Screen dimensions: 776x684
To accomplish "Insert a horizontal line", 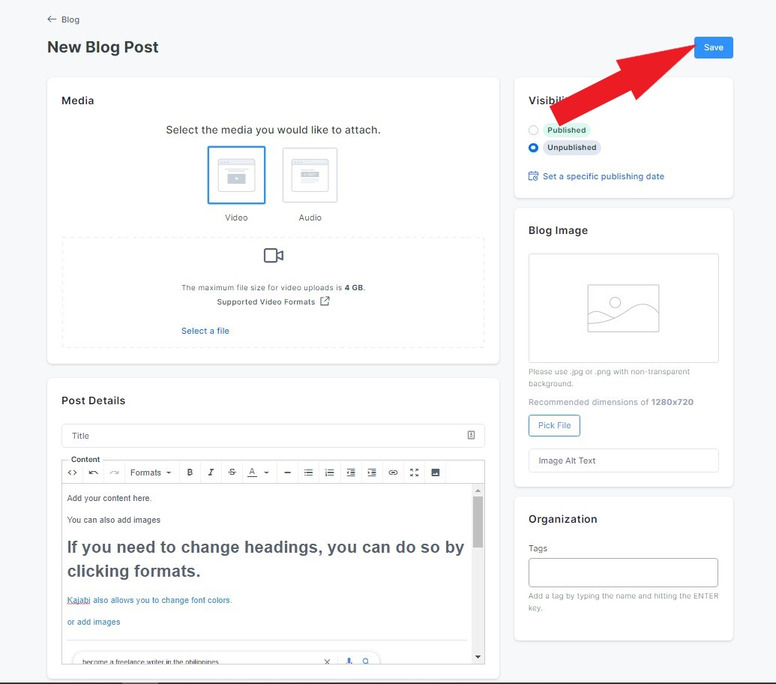I will pos(287,473).
